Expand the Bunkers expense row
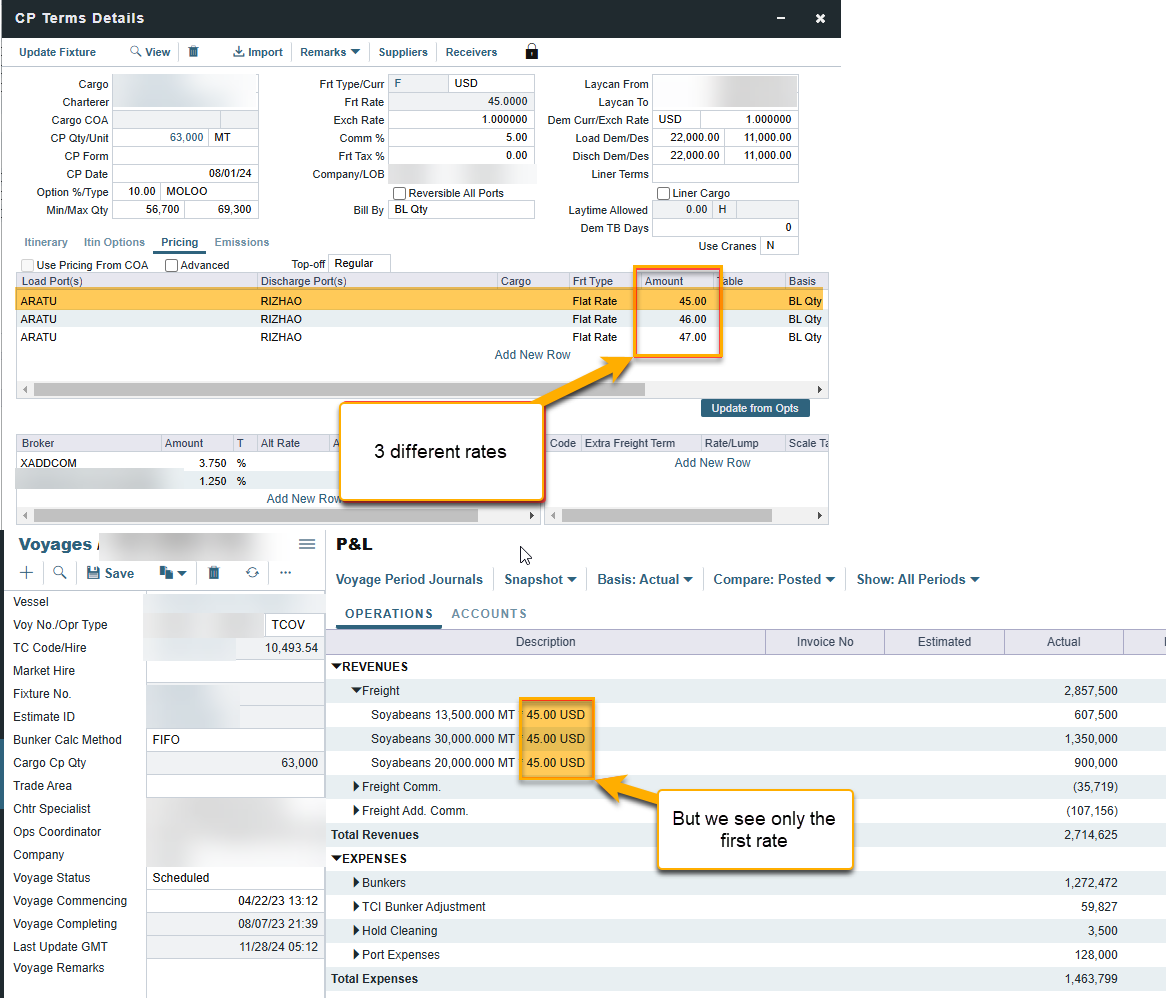This screenshot has width=1166, height=998. click(x=357, y=883)
